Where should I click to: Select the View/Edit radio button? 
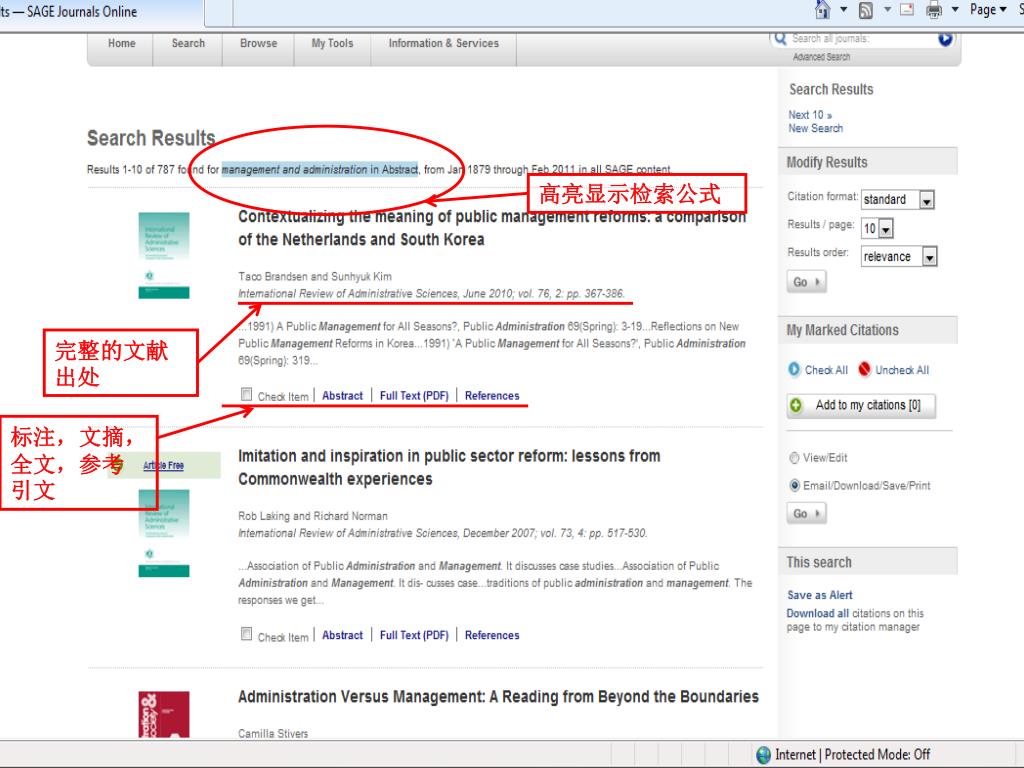tap(794, 458)
